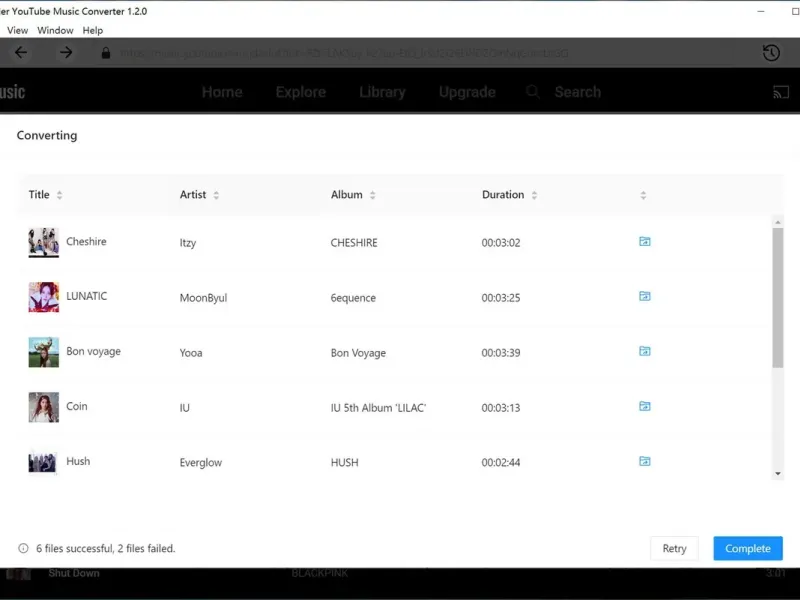Select the title text 'Bon voyage'
The width and height of the screenshot is (800, 600).
click(x=93, y=352)
